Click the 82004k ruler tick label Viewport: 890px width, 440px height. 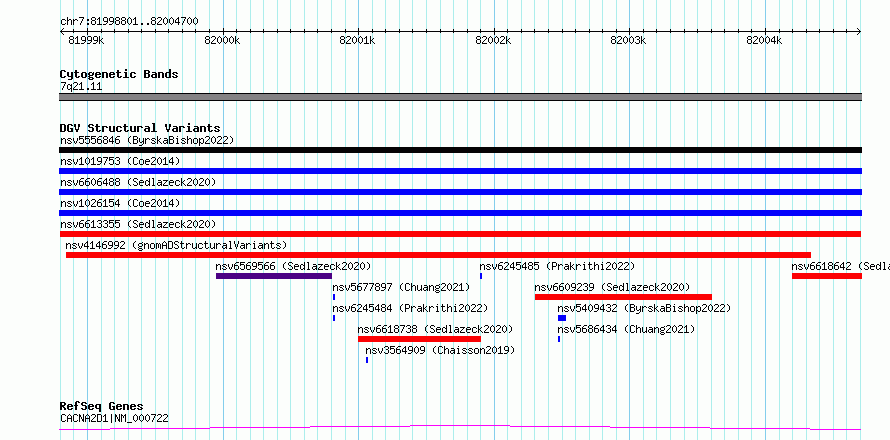pyautogui.click(x=764, y=40)
